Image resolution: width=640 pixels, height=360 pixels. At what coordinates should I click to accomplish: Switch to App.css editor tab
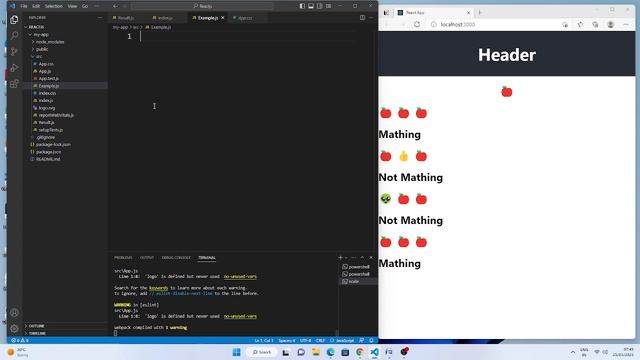click(x=247, y=18)
